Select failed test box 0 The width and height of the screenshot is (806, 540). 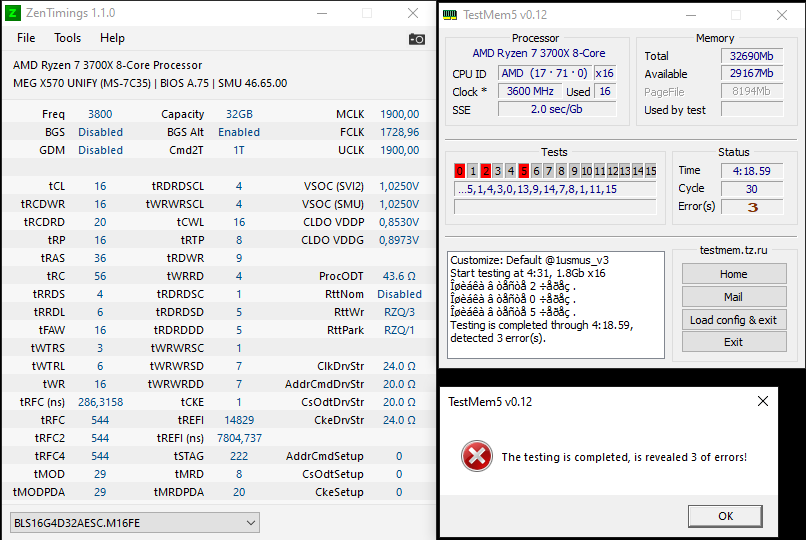[460, 171]
